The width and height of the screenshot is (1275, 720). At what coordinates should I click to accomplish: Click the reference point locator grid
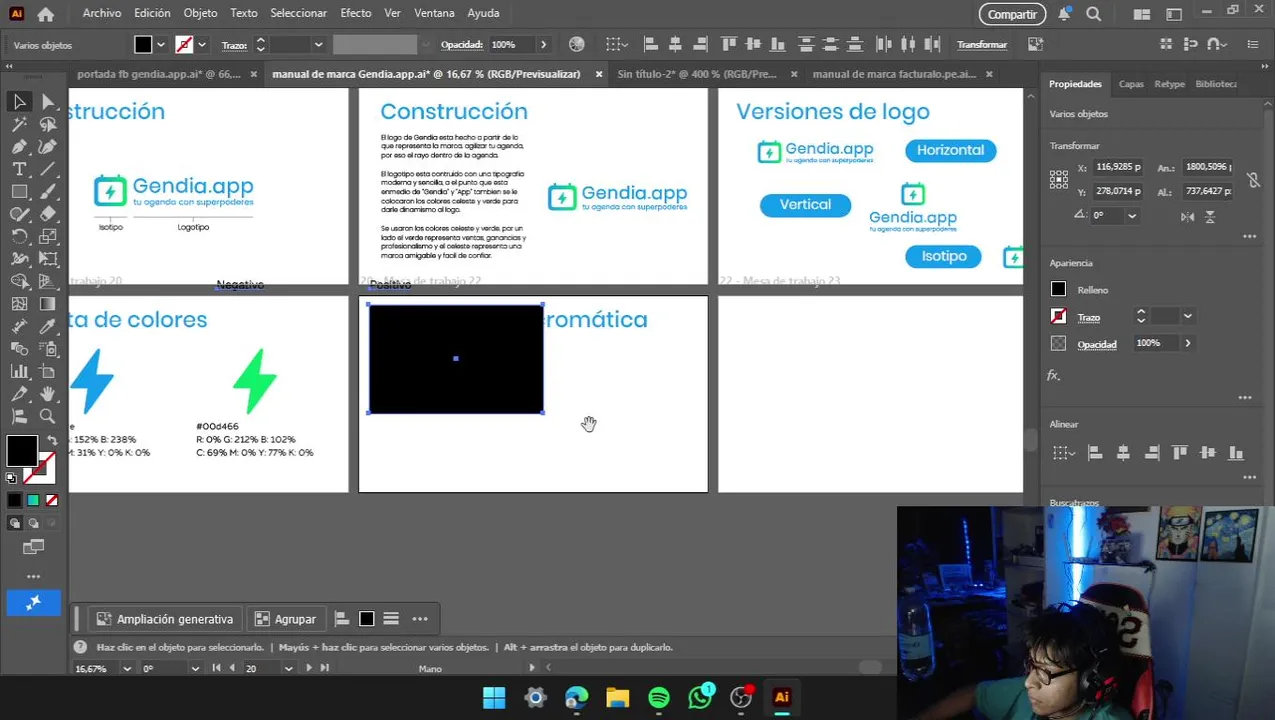pyautogui.click(x=1059, y=179)
